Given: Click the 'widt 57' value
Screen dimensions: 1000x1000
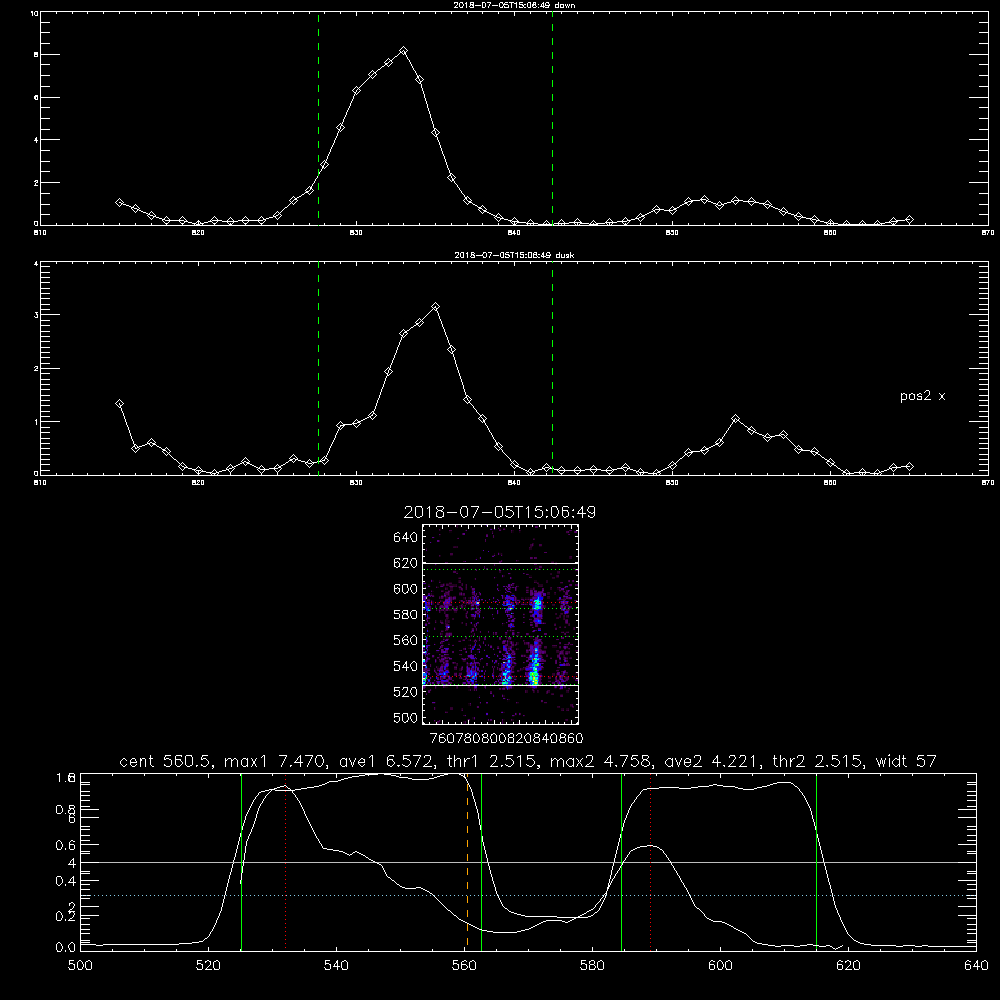Looking at the screenshot, I should tap(906, 761).
